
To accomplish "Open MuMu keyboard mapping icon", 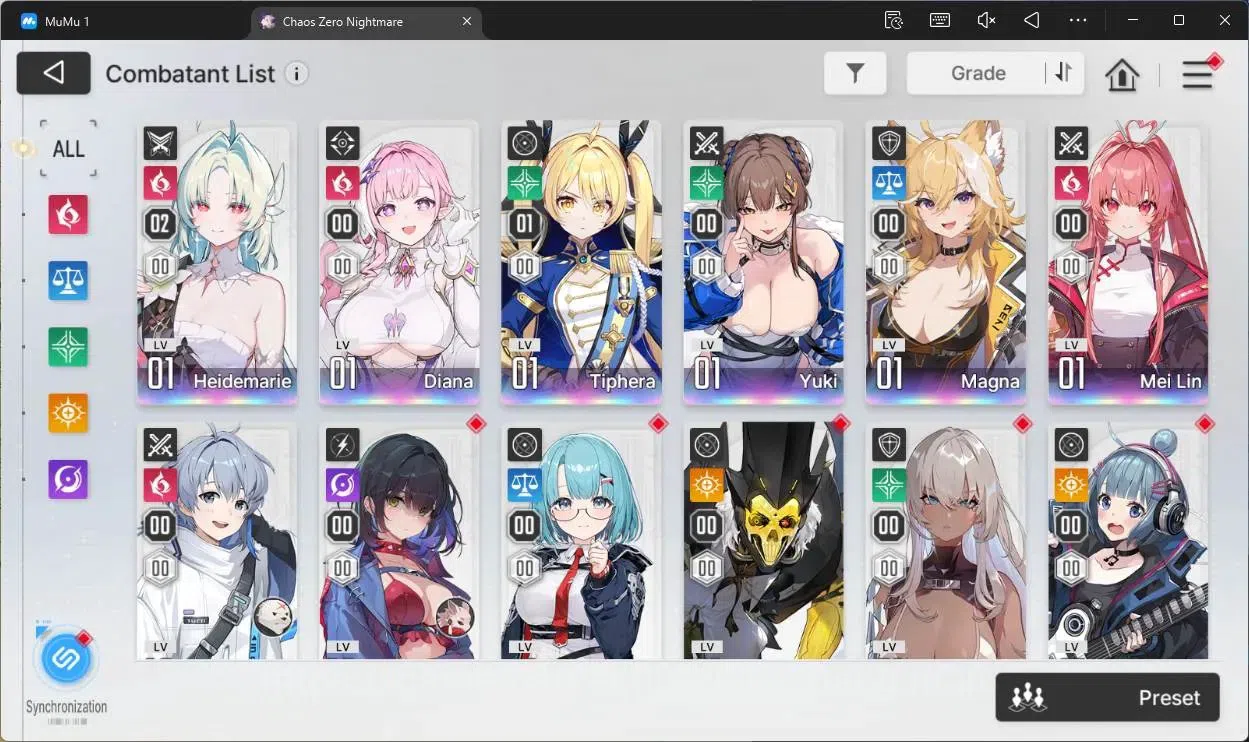I will pyautogui.click(x=940, y=20).
